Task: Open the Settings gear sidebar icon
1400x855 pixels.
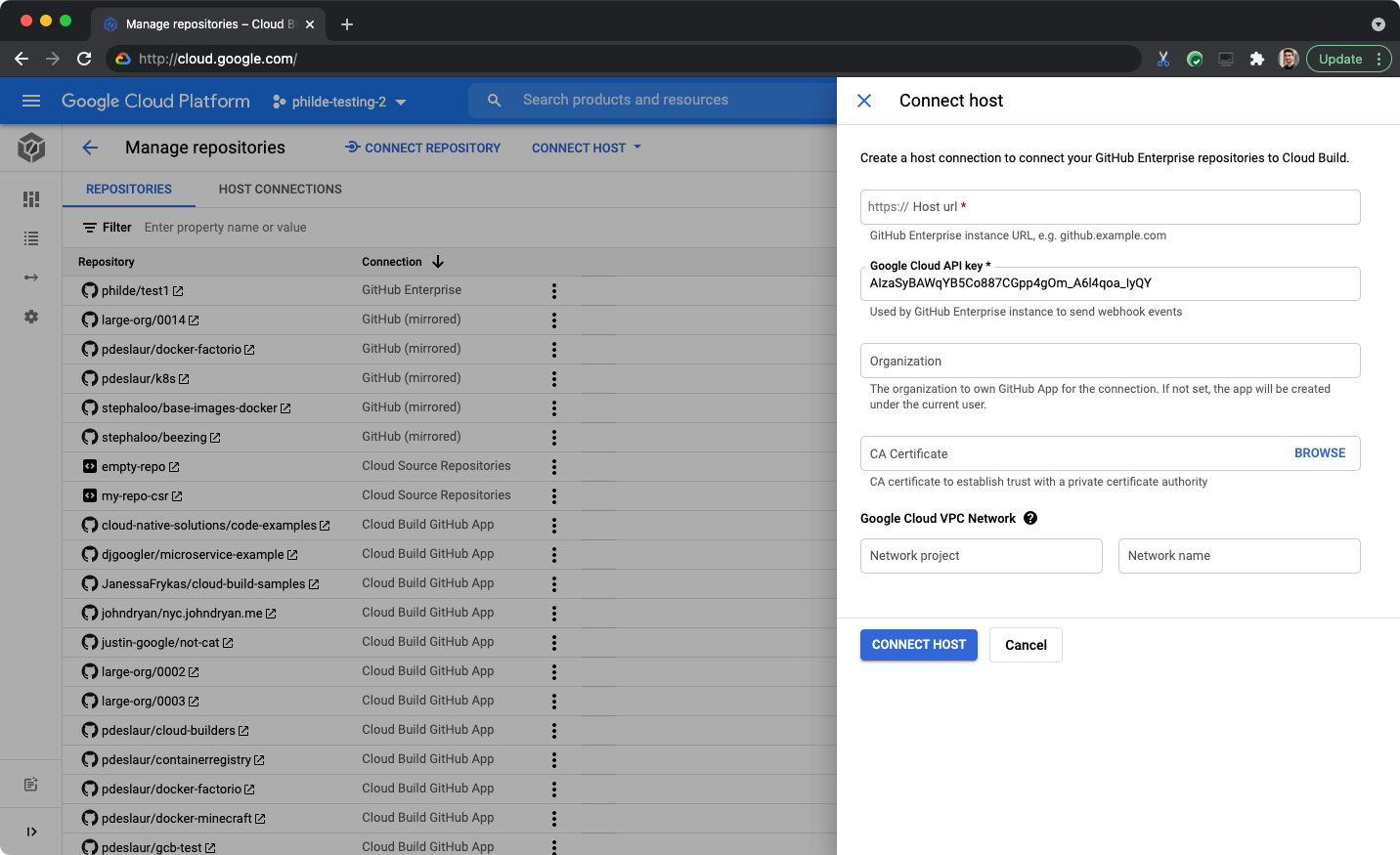Action: pos(31,317)
